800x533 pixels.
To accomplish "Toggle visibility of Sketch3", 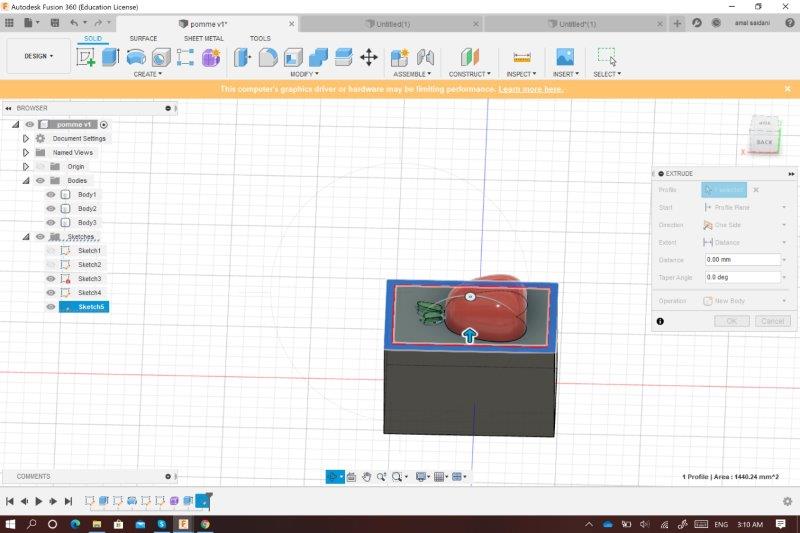I will tap(51, 278).
